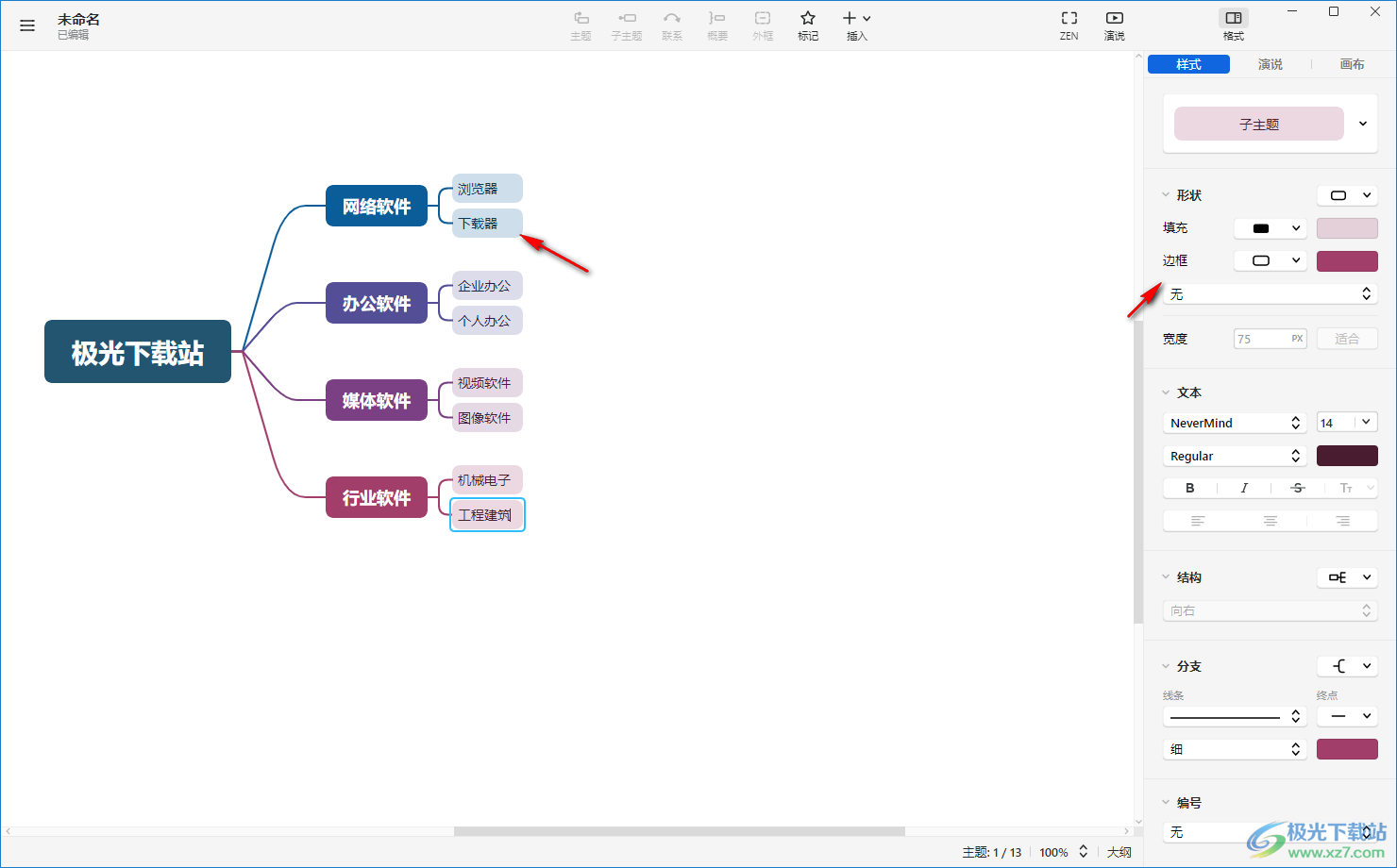This screenshot has height=868, width=1397.
Task: Open the branch line style selector
Action: 1236,717
